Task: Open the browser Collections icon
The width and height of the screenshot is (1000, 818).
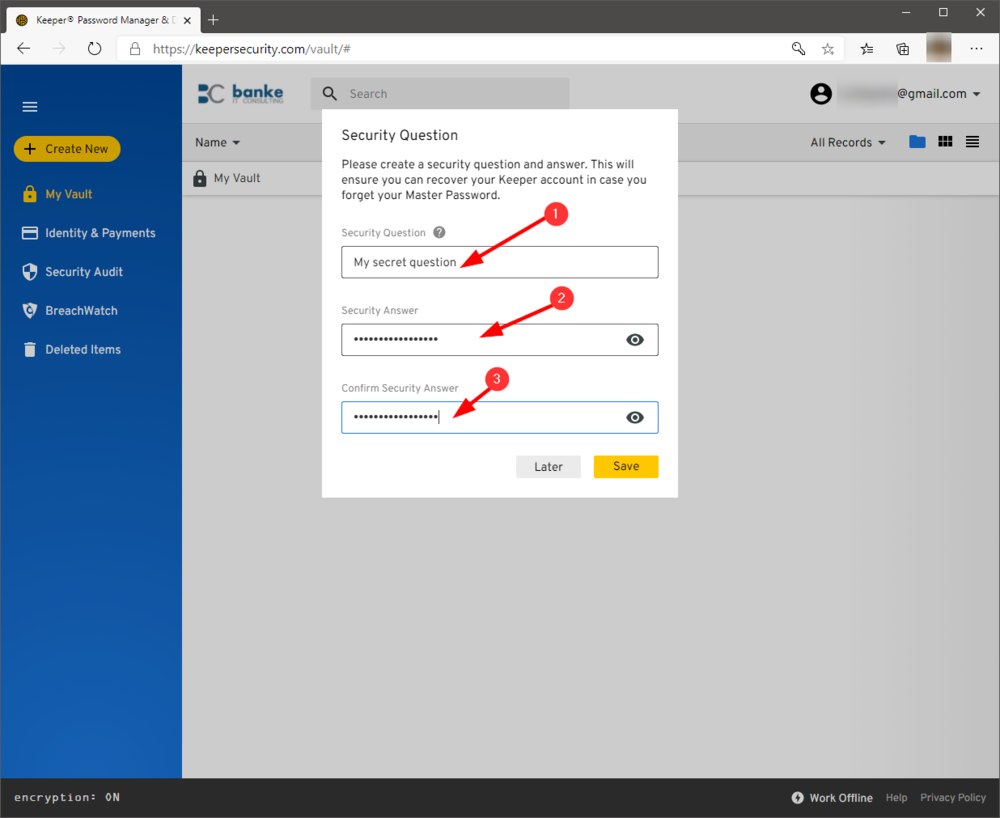Action: pos(902,48)
